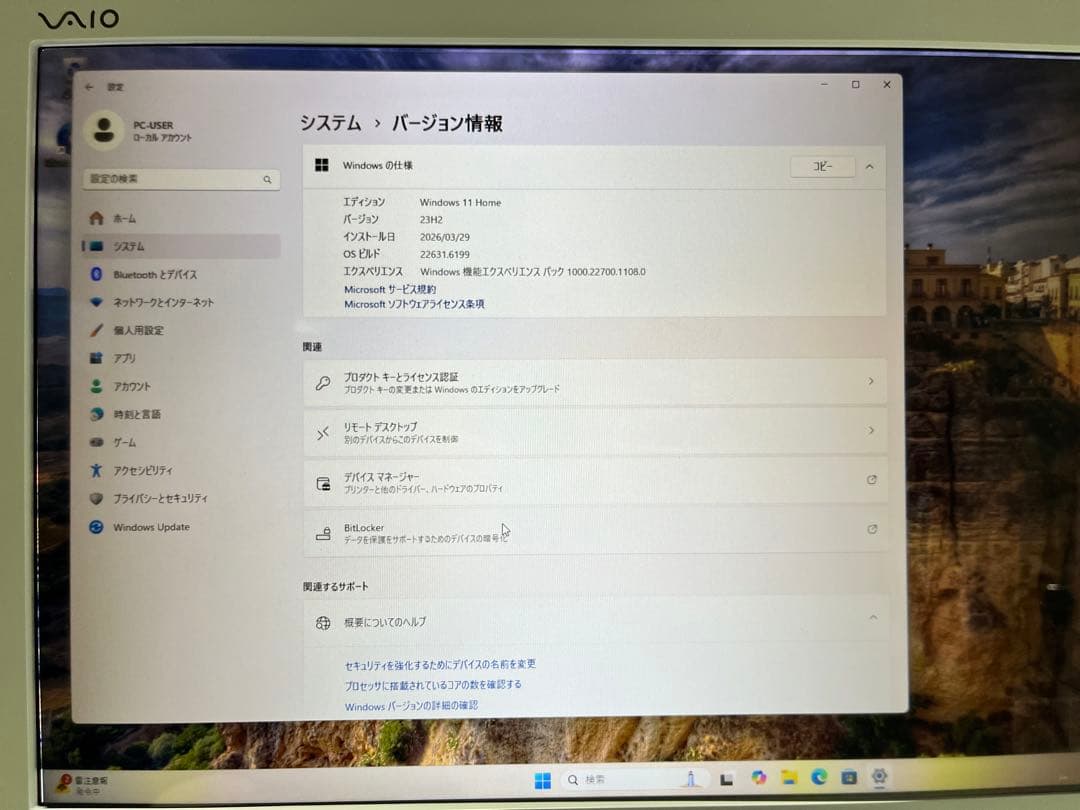The width and height of the screenshot is (1080, 810).
Task: Focus the settings search field
Action: coord(181,179)
